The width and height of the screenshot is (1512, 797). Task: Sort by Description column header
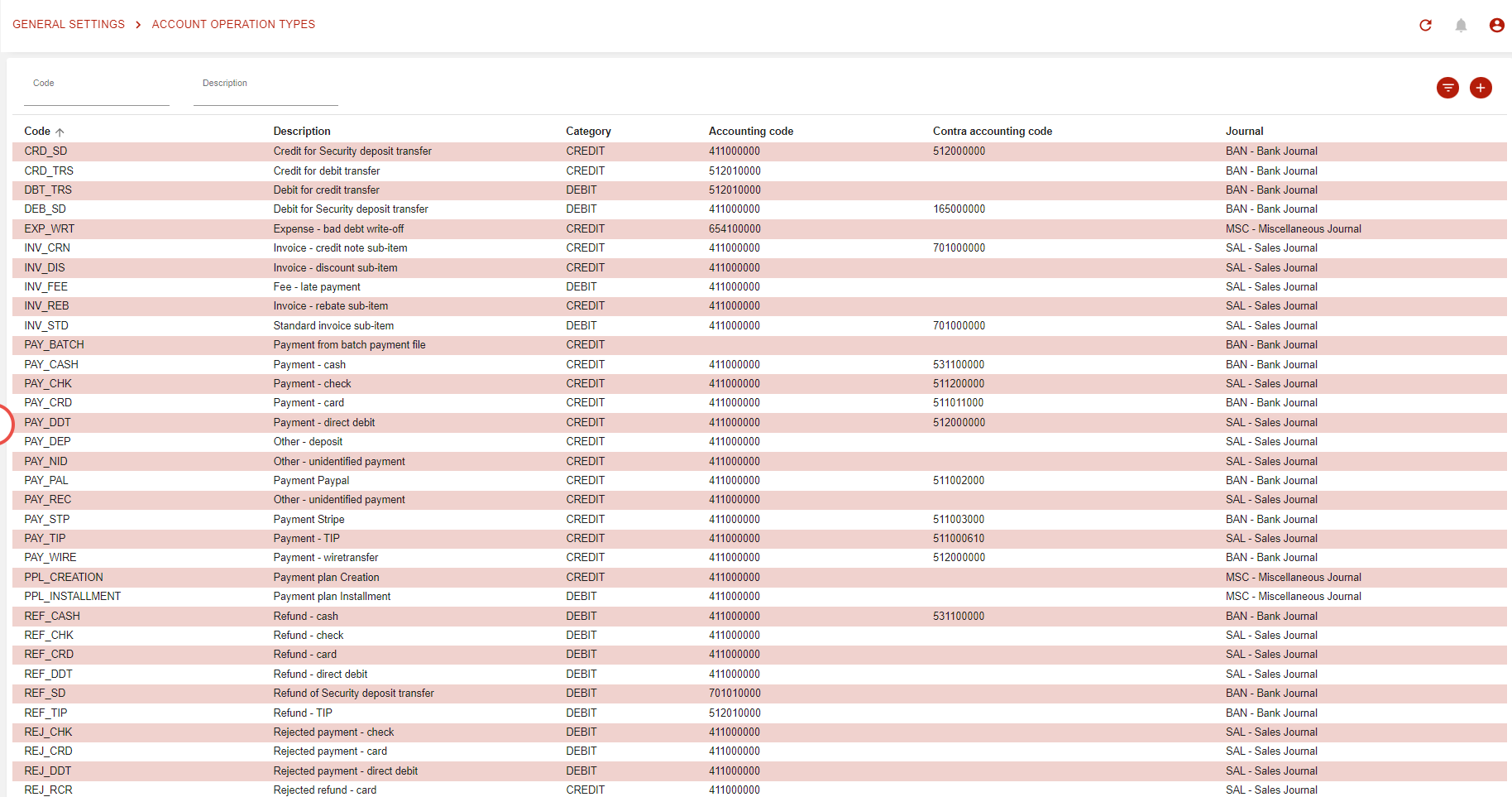pos(302,131)
